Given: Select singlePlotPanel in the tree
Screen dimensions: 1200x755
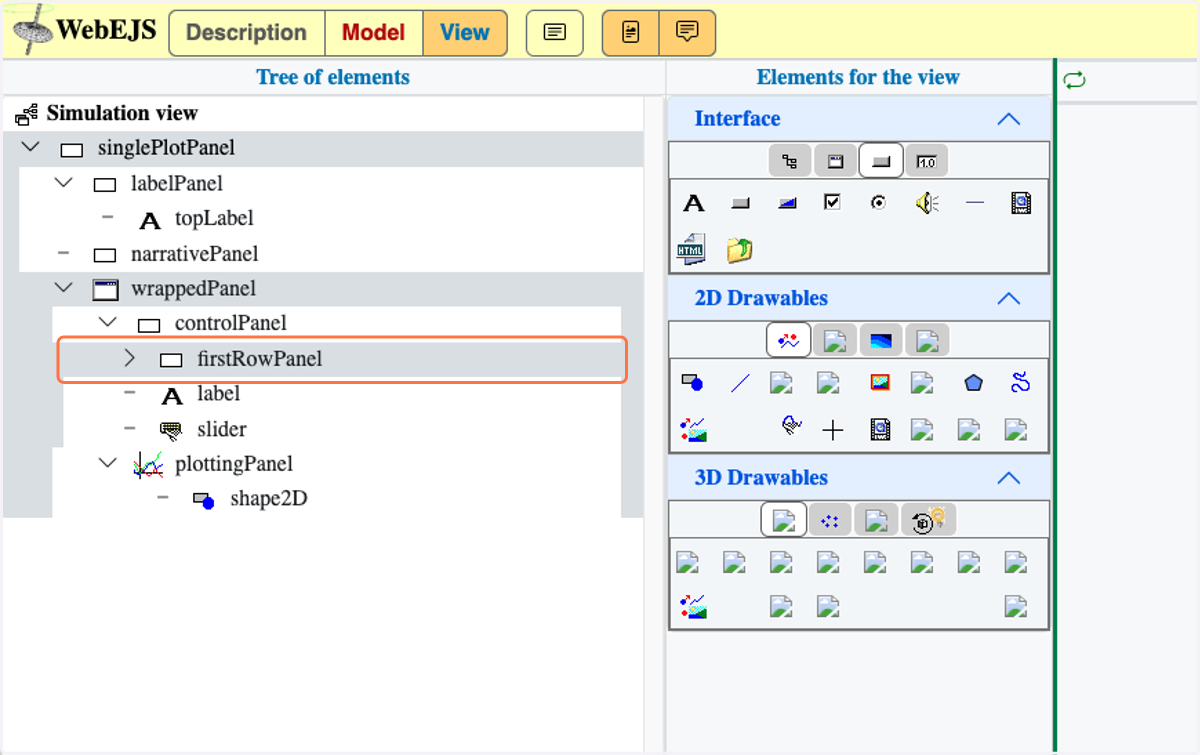Looking at the screenshot, I should click(x=166, y=148).
